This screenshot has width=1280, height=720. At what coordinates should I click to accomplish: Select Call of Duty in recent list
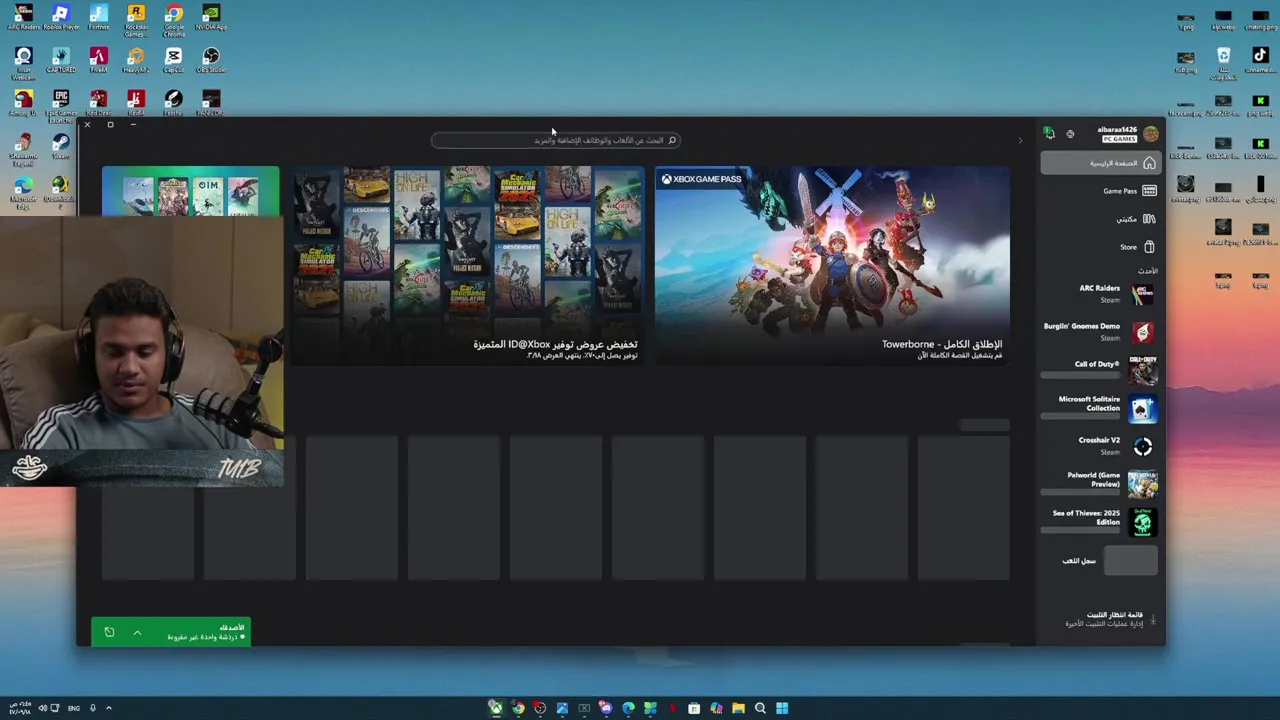(x=1099, y=370)
